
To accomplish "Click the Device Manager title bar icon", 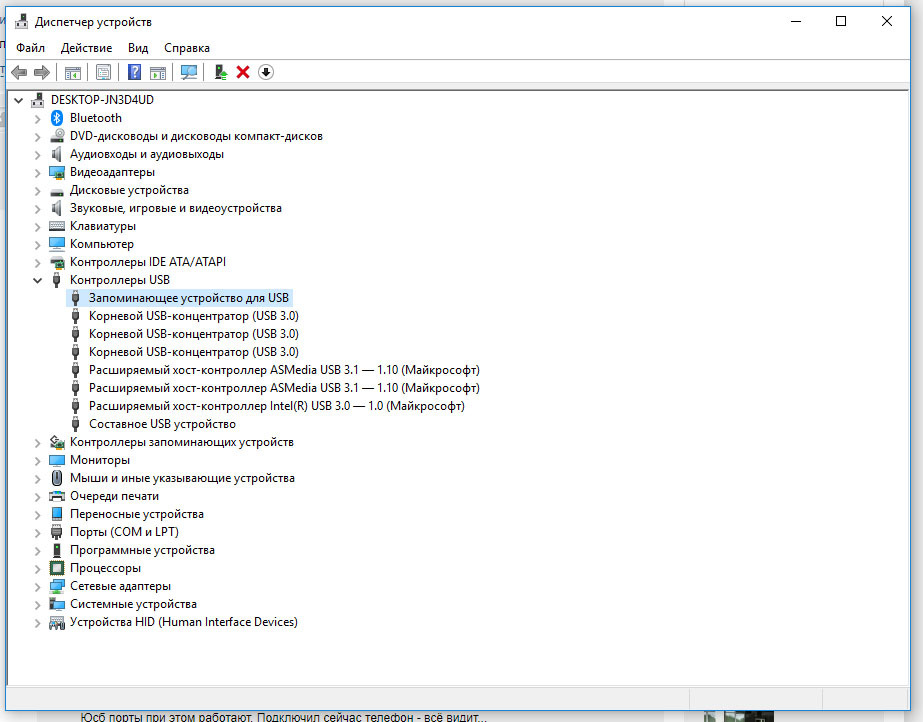I will [x=21, y=22].
